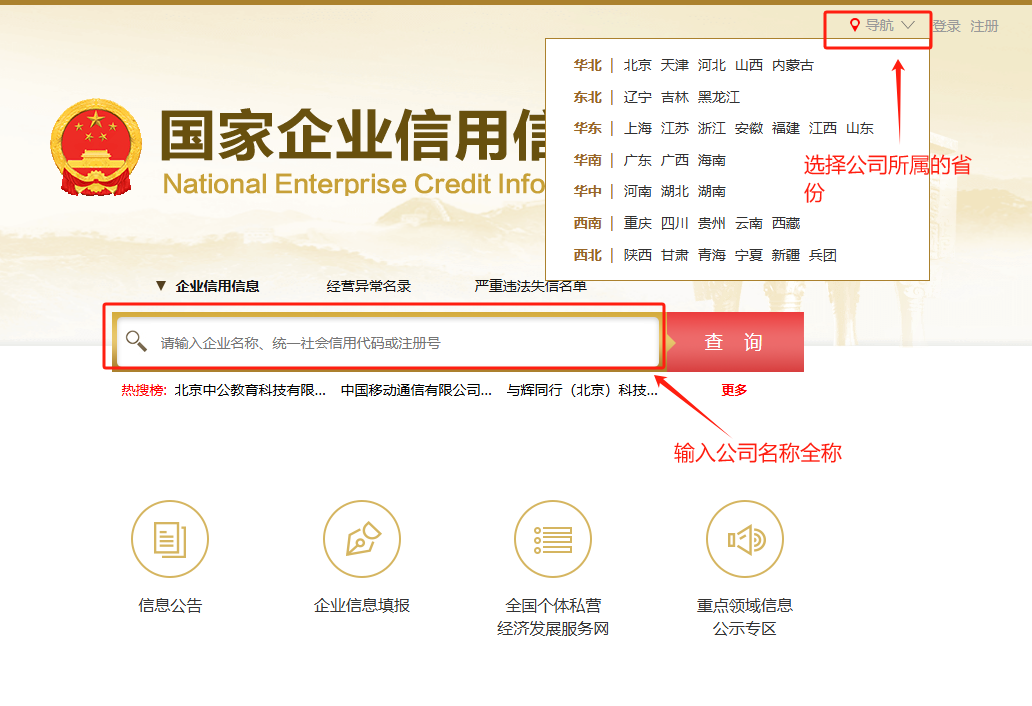Screen dimensions: 1032x706
Task: Choose 甘肃 in the province list
Action: [x=675, y=255]
